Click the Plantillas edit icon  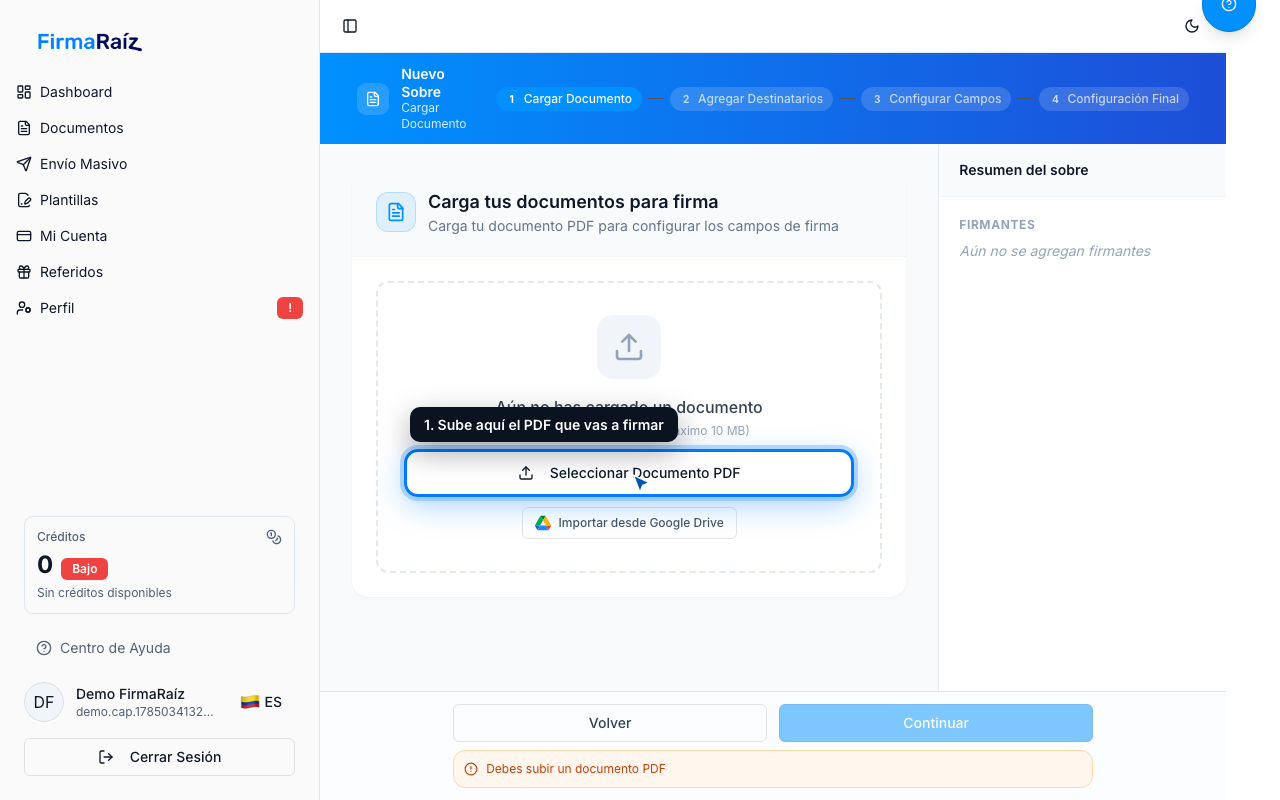click(24, 200)
